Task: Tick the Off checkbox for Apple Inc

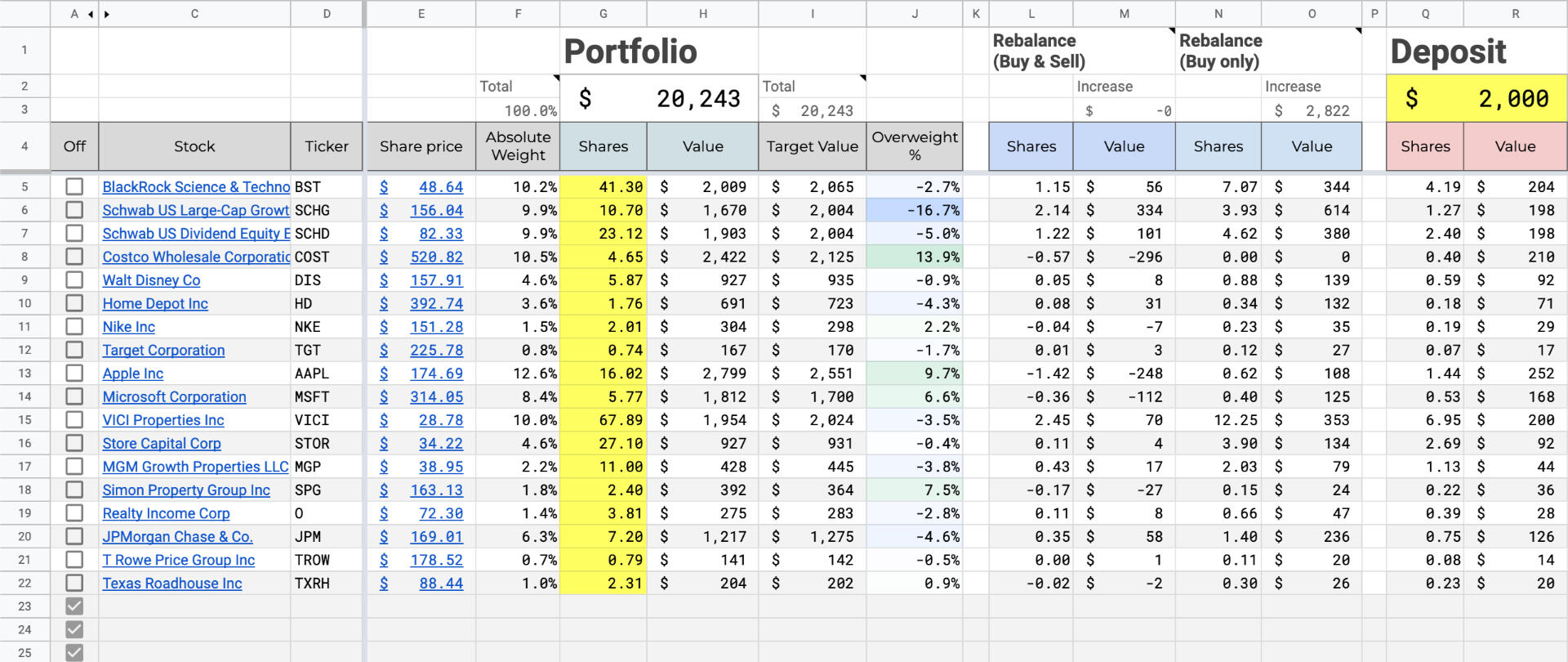Action: tap(74, 373)
